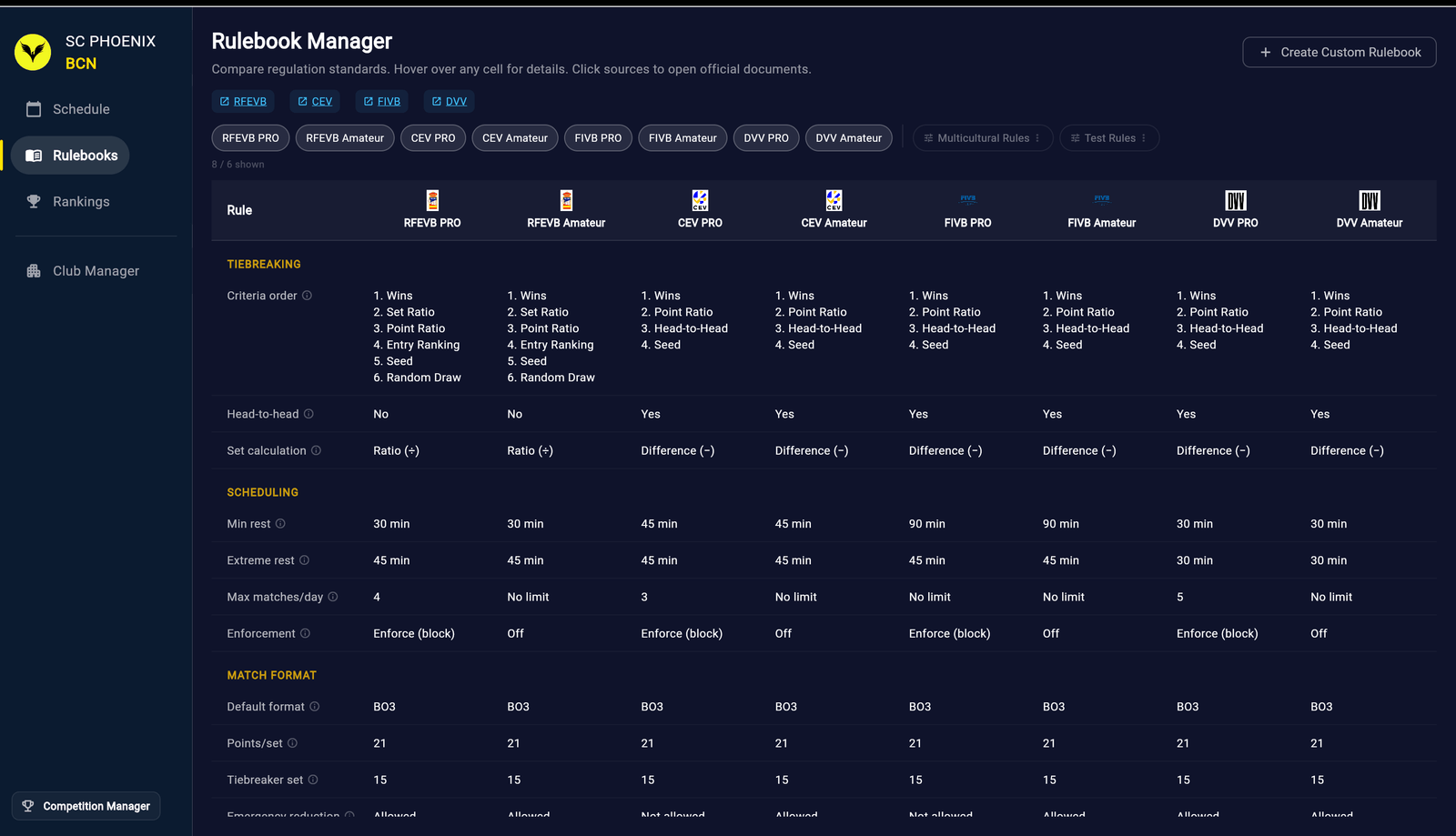
Task: Open options menu on Test Rules chip
Action: point(1144,138)
